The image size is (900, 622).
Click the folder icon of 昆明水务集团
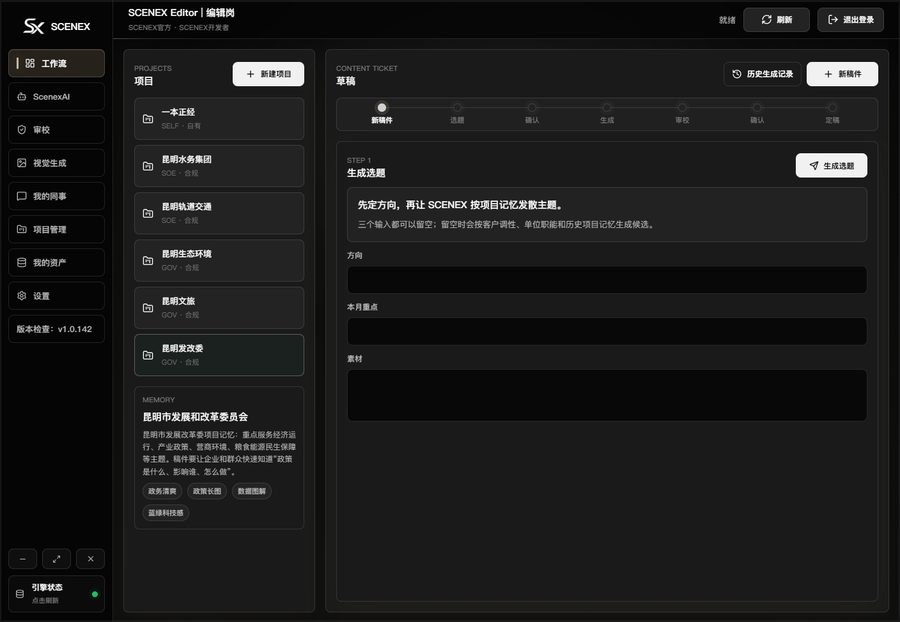click(x=148, y=166)
